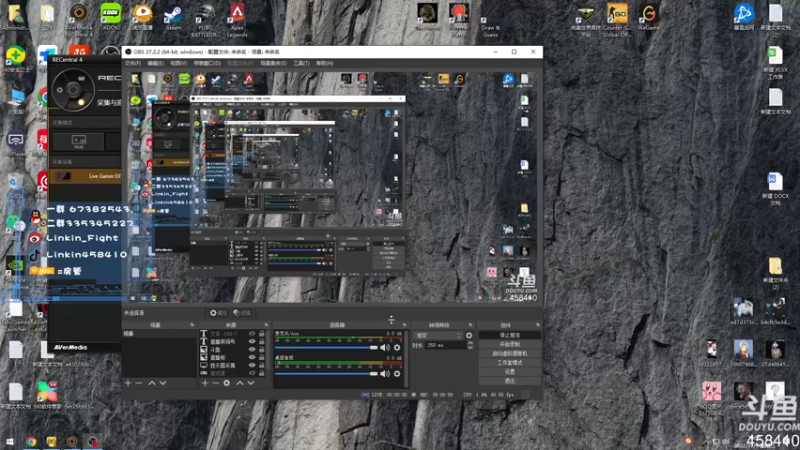Pop out the 控件 dock panel
Viewport: 800px width, 450px height.
click(x=538, y=325)
